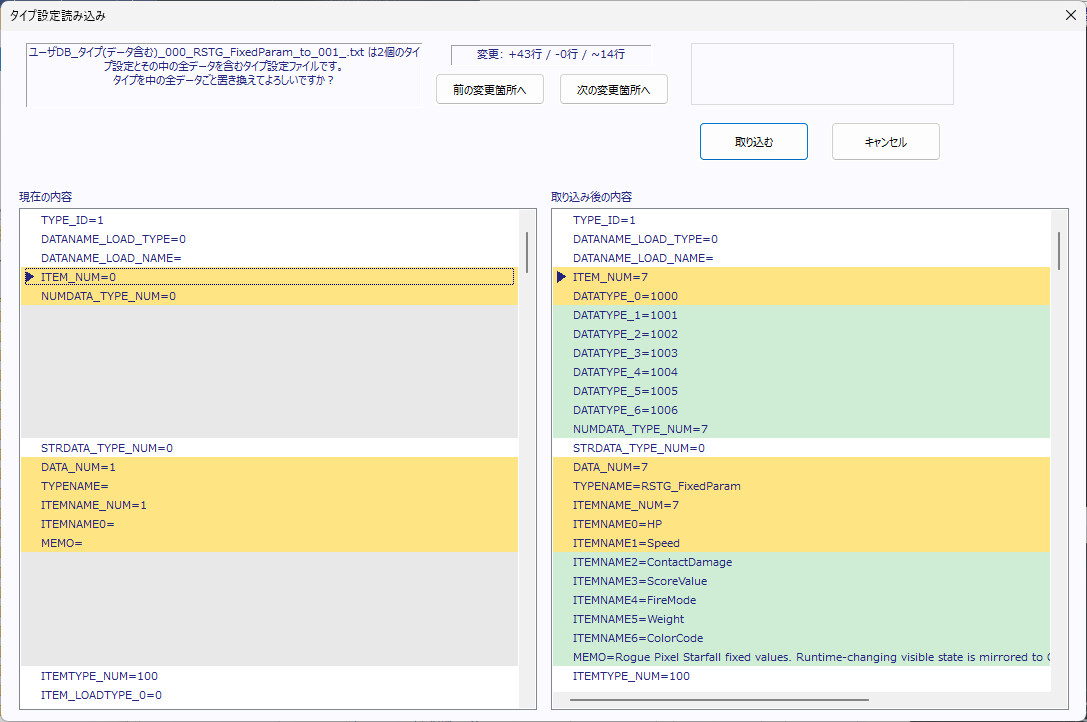
Task: Select DATANAME_LOAD_TYPE=0 in left pane
Action: [x=269, y=239]
